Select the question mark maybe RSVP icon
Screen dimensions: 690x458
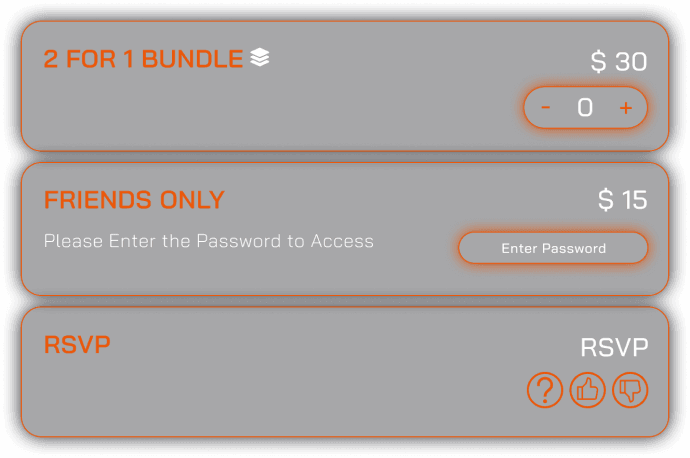545,390
